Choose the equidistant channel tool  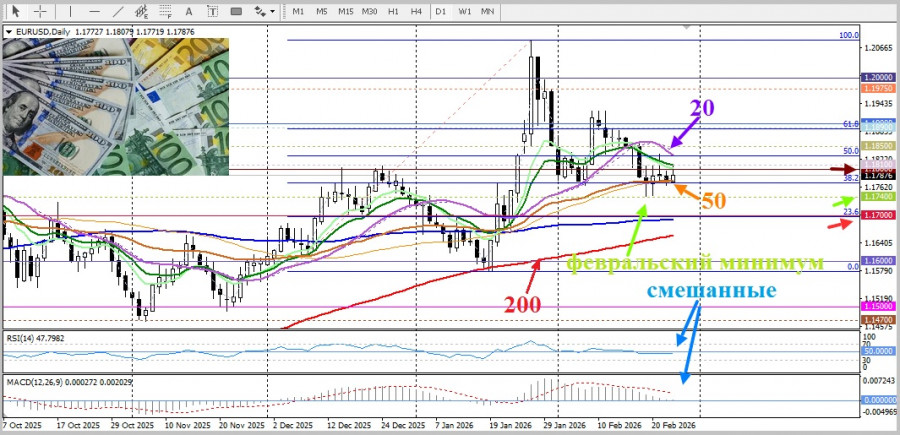point(142,11)
